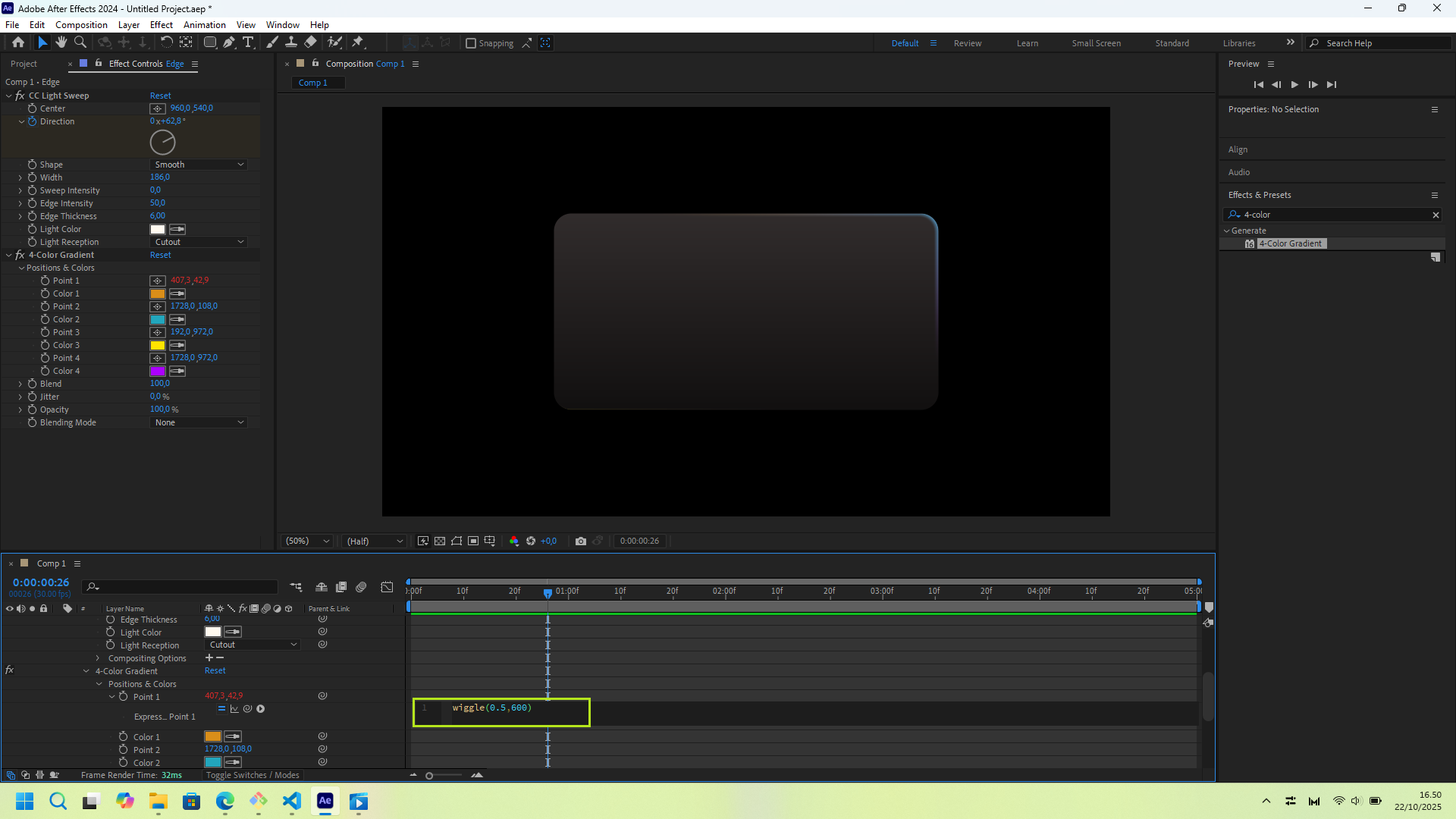Click the Color 4 purple swatch
1456x819 pixels.
pyautogui.click(x=158, y=372)
